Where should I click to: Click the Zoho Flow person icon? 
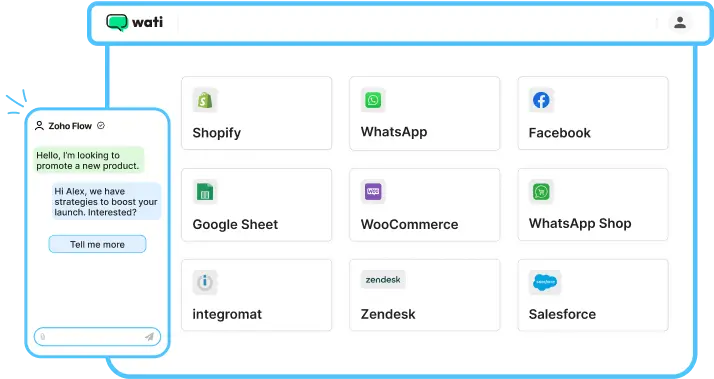click(x=40, y=126)
